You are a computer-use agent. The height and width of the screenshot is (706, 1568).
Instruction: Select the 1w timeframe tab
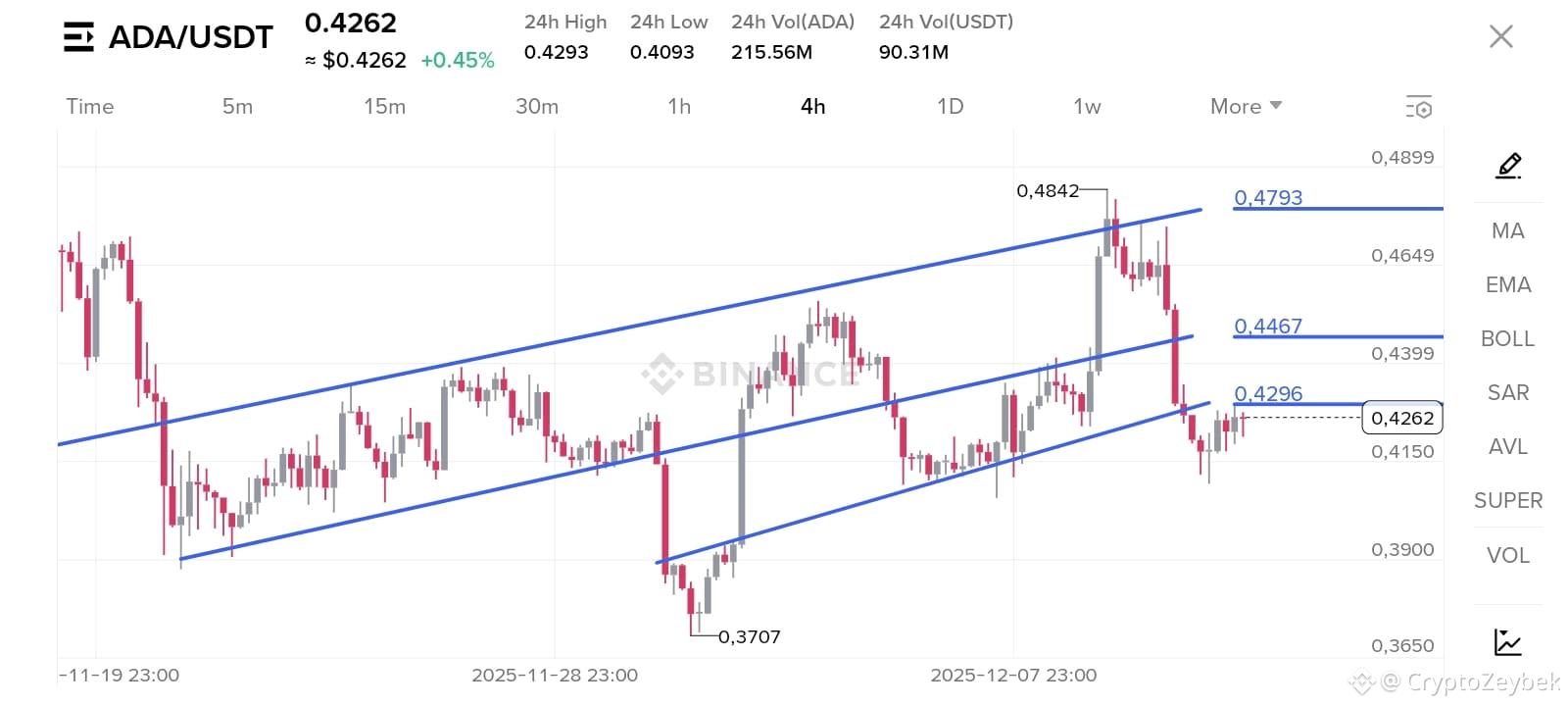click(1087, 107)
